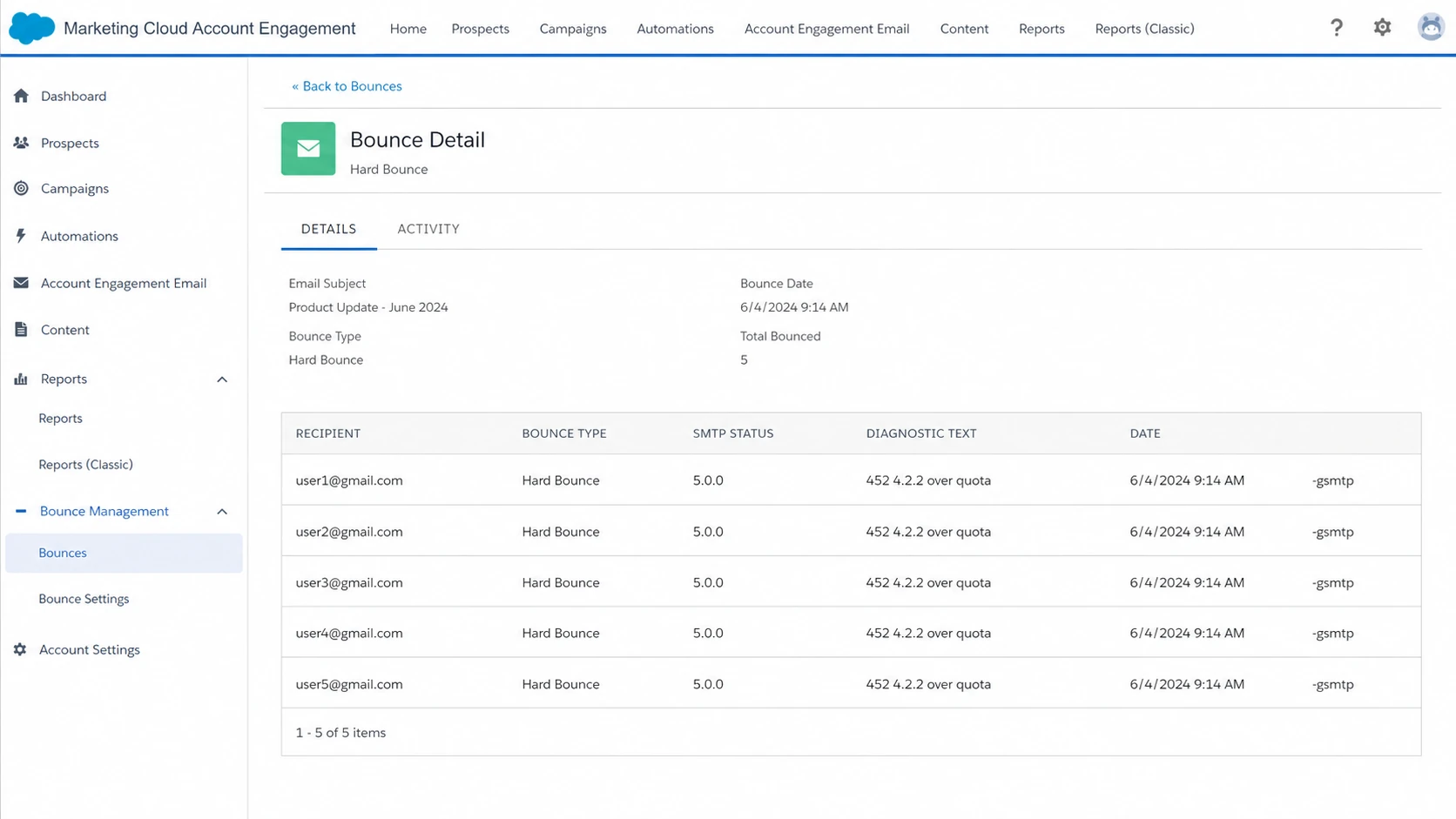Select recipient user1@gmail.com
This screenshot has width=1456, height=819.
[x=349, y=480]
